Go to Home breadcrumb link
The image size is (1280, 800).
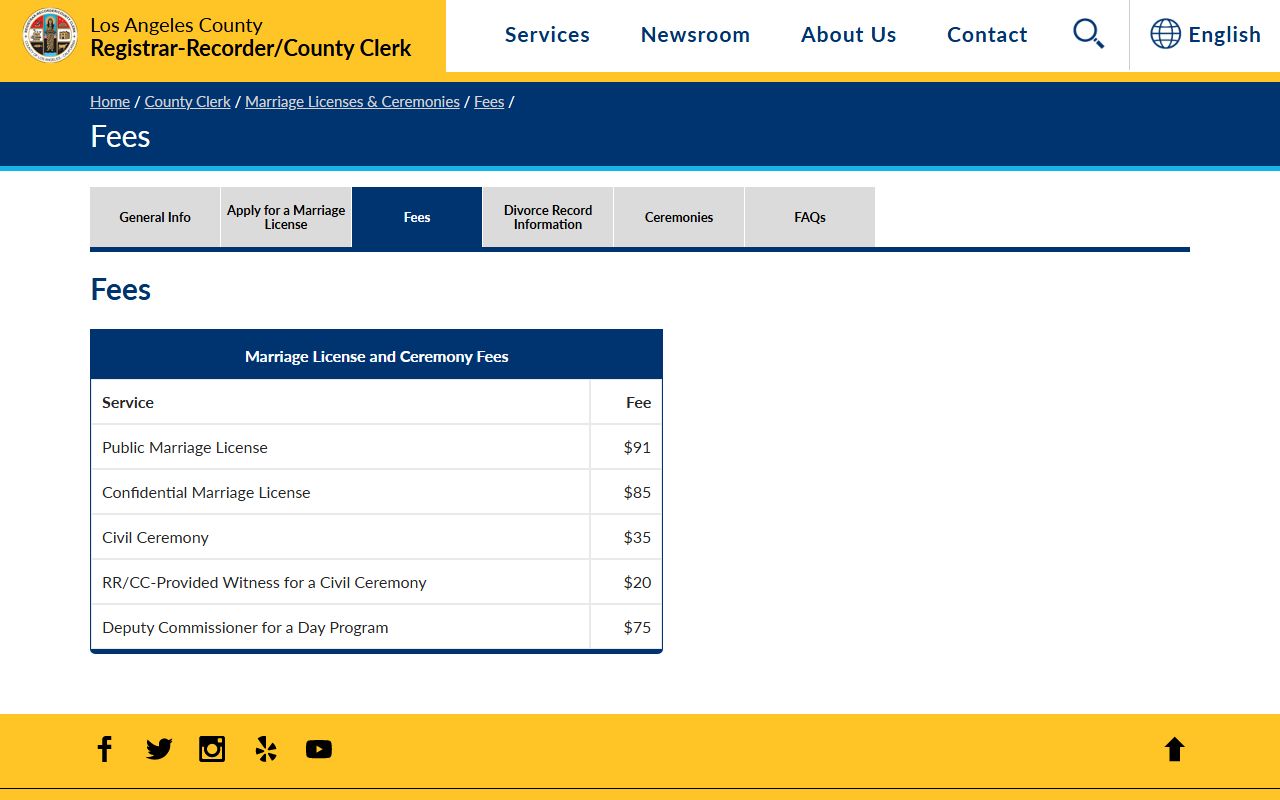tap(110, 102)
